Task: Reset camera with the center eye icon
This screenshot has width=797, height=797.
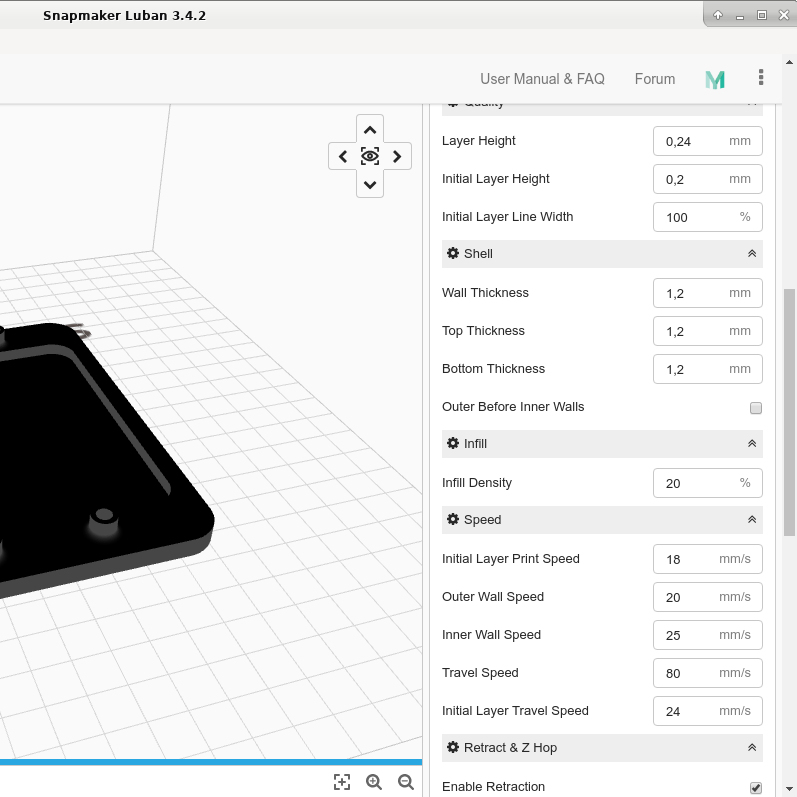Action: 370,157
